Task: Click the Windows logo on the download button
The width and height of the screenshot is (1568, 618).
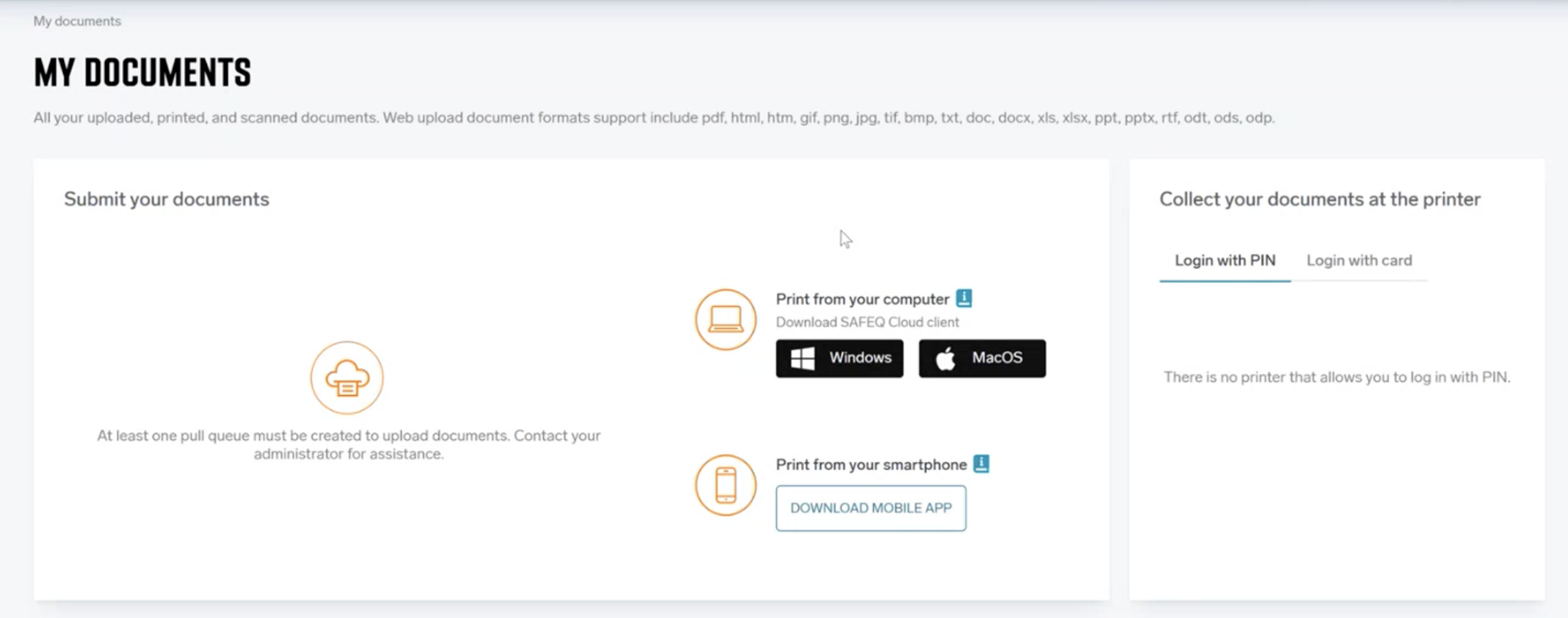Action: [803, 358]
